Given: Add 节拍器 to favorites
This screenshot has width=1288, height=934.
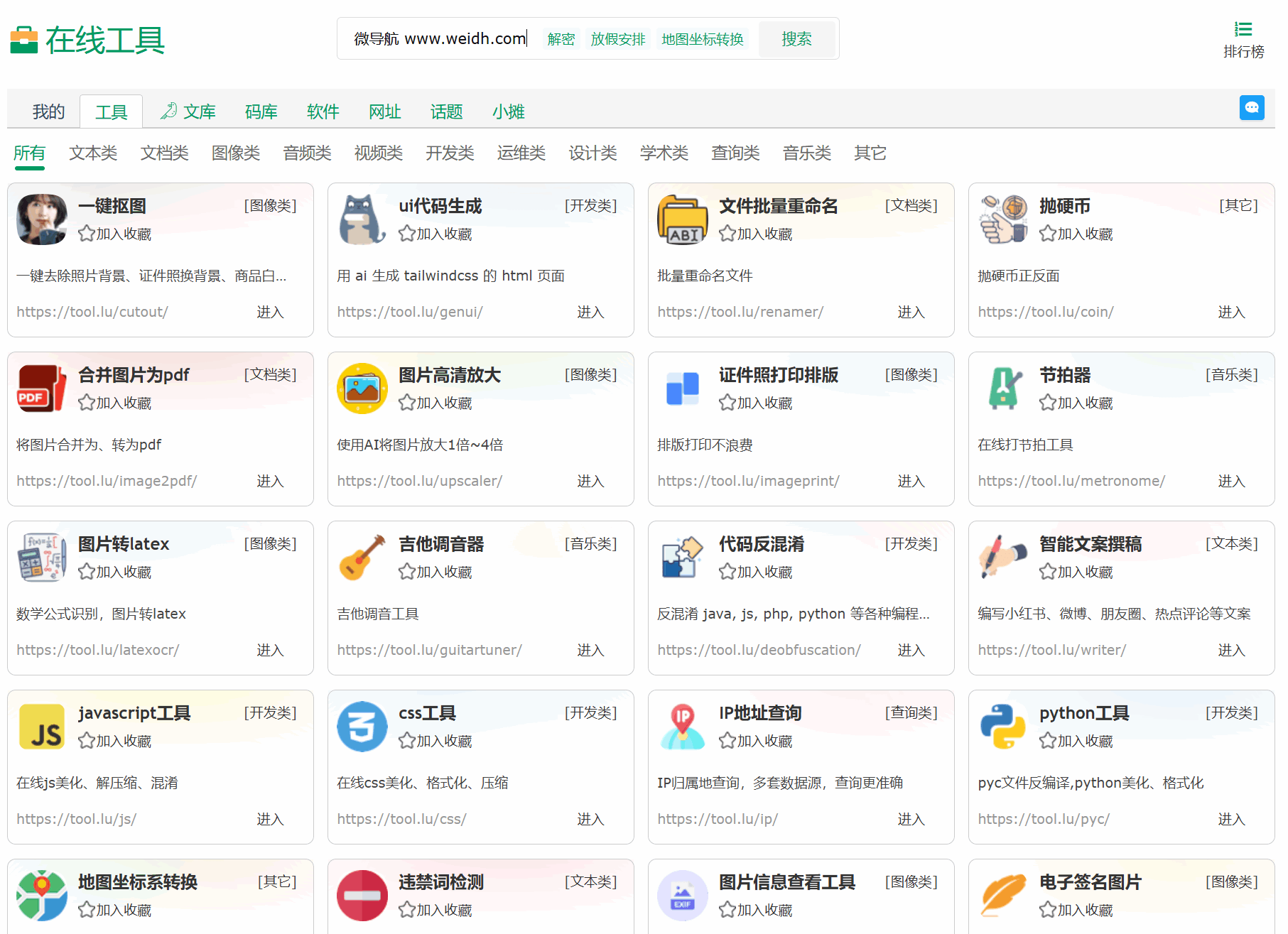Looking at the screenshot, I should pyautogui.click(x=1076, y=403).
